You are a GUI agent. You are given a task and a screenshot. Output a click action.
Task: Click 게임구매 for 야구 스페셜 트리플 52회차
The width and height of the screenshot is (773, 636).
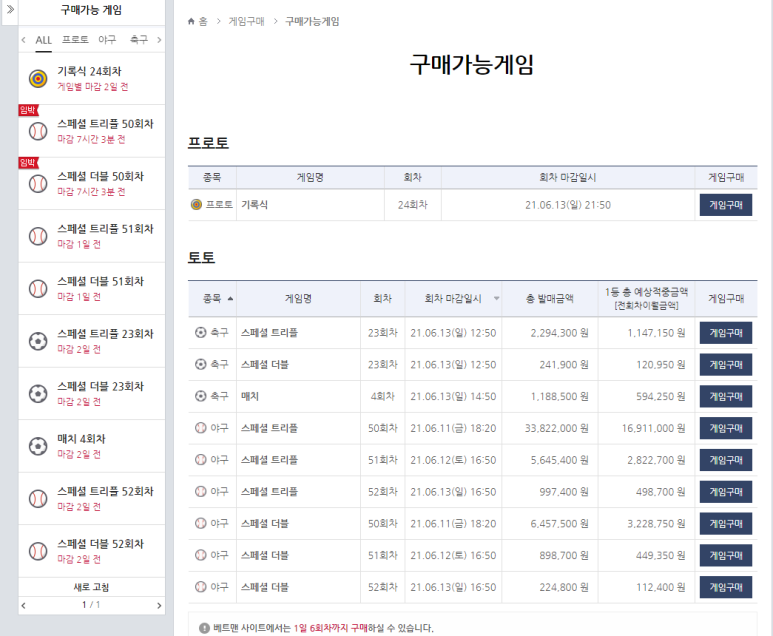pyautogui.click(x=726, y=492)
